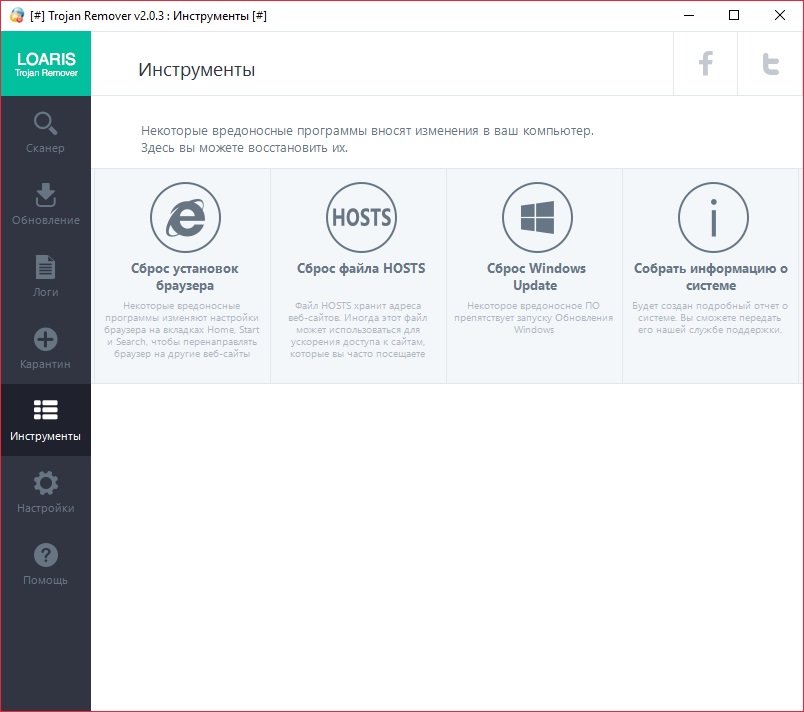The image size is (804, 712).
Task: Click 'Сброс файла HOSTS' heading
Action: (x=361, y=269)
